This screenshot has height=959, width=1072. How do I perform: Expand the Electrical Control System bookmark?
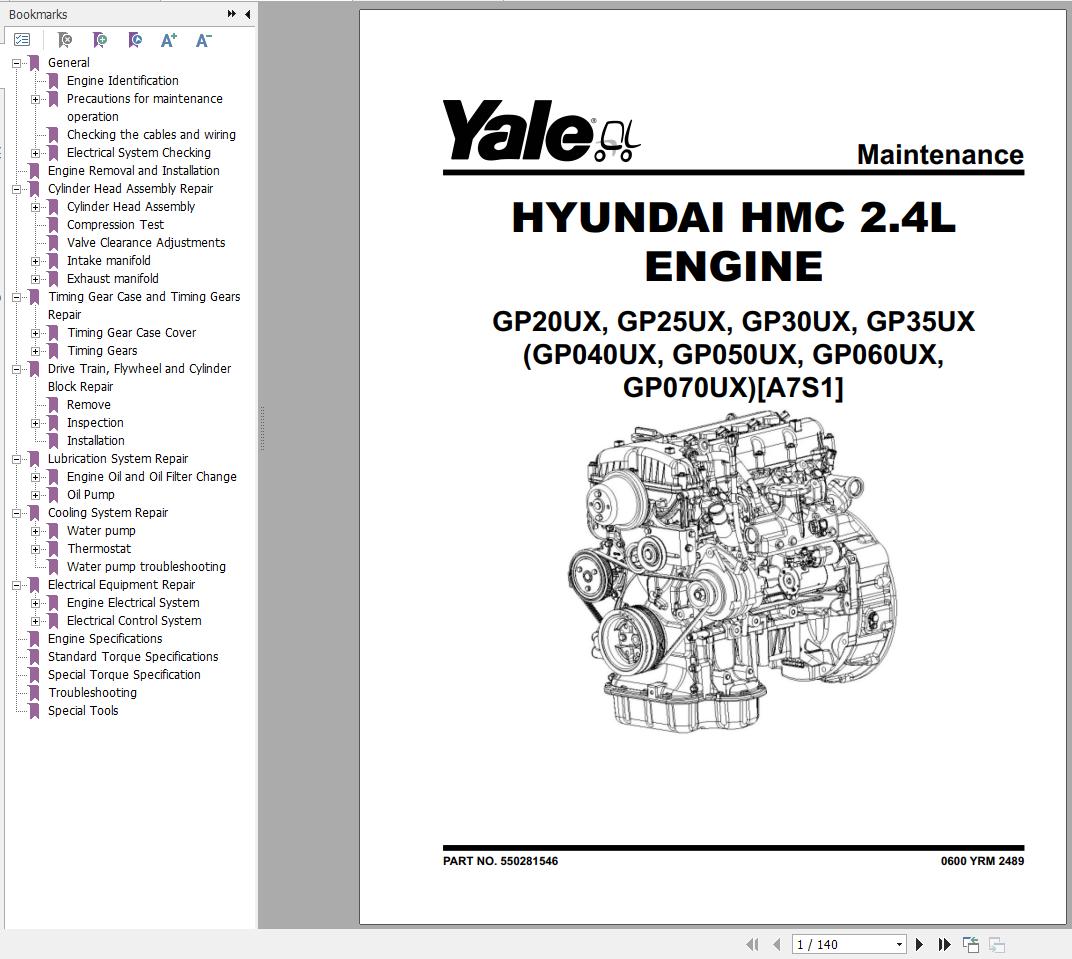tap(36, 621)
